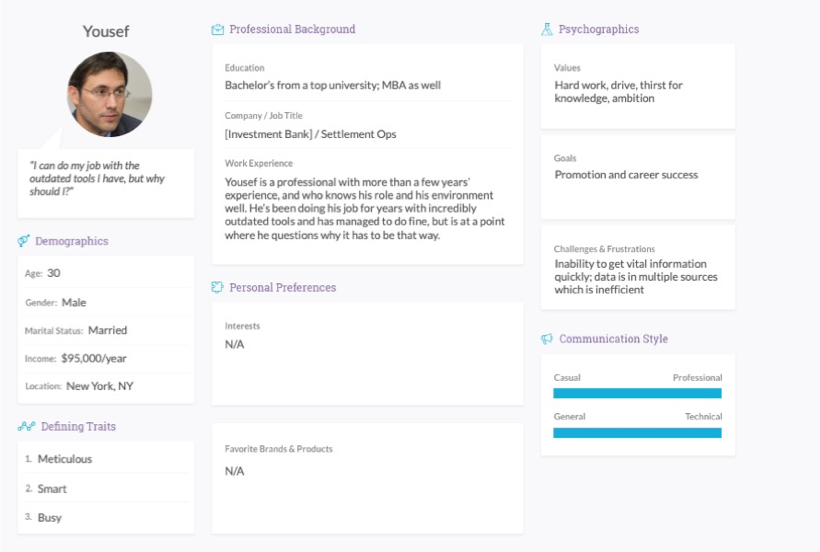
Task: Select the third trait Busy
Action: pos(49,517)
